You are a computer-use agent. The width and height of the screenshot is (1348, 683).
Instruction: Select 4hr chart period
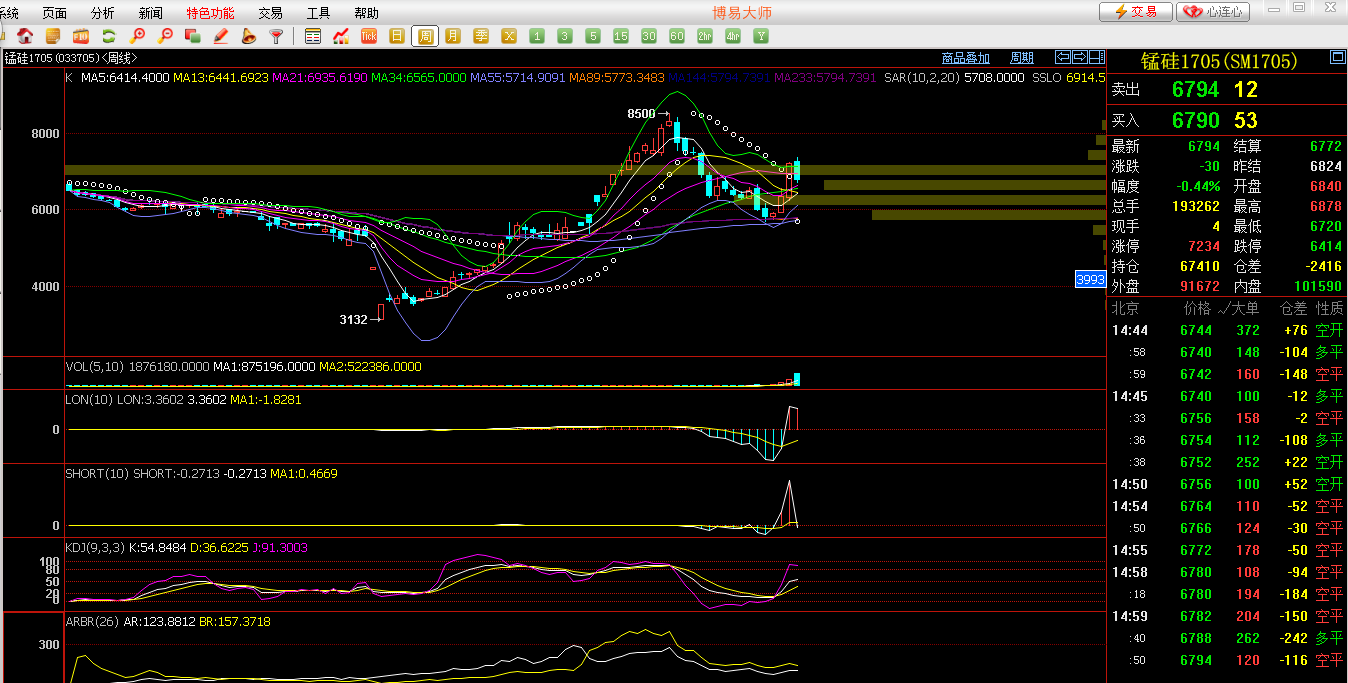(x=733, y=36)
